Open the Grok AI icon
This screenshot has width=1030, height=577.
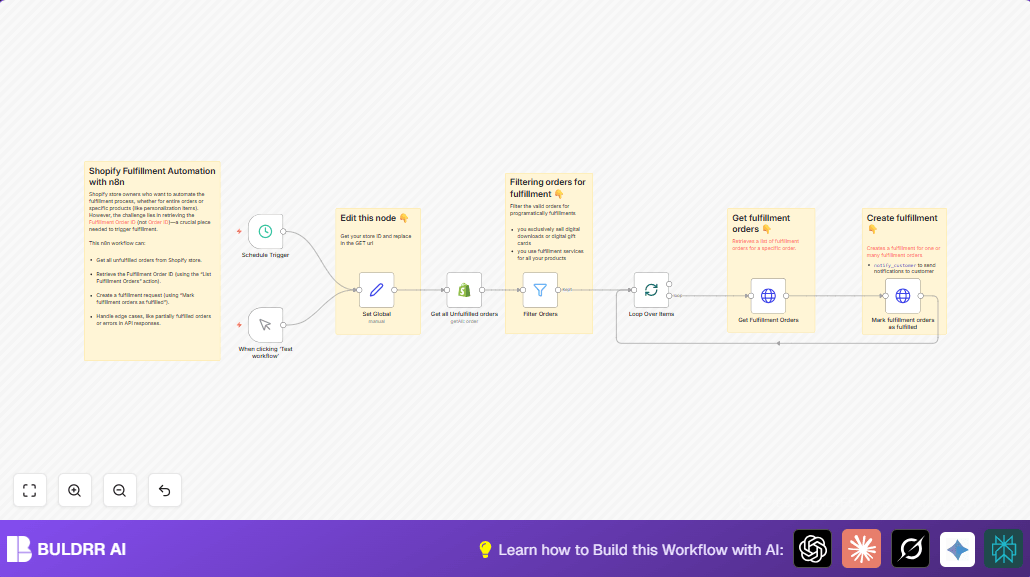(x=910, y=549)
